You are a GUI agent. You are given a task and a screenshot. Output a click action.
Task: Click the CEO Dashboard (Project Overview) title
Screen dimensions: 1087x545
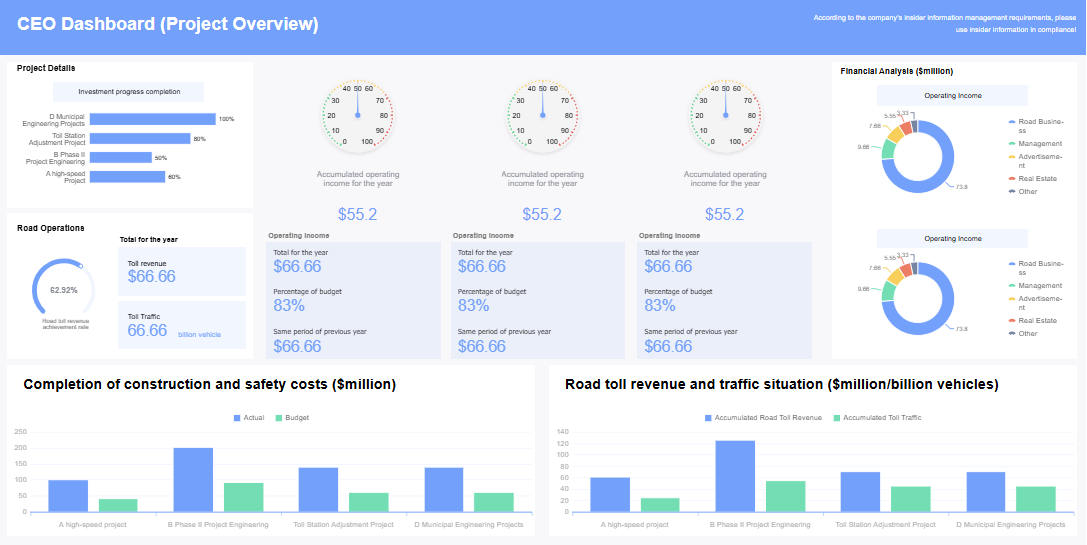click(x=168, y=24)
